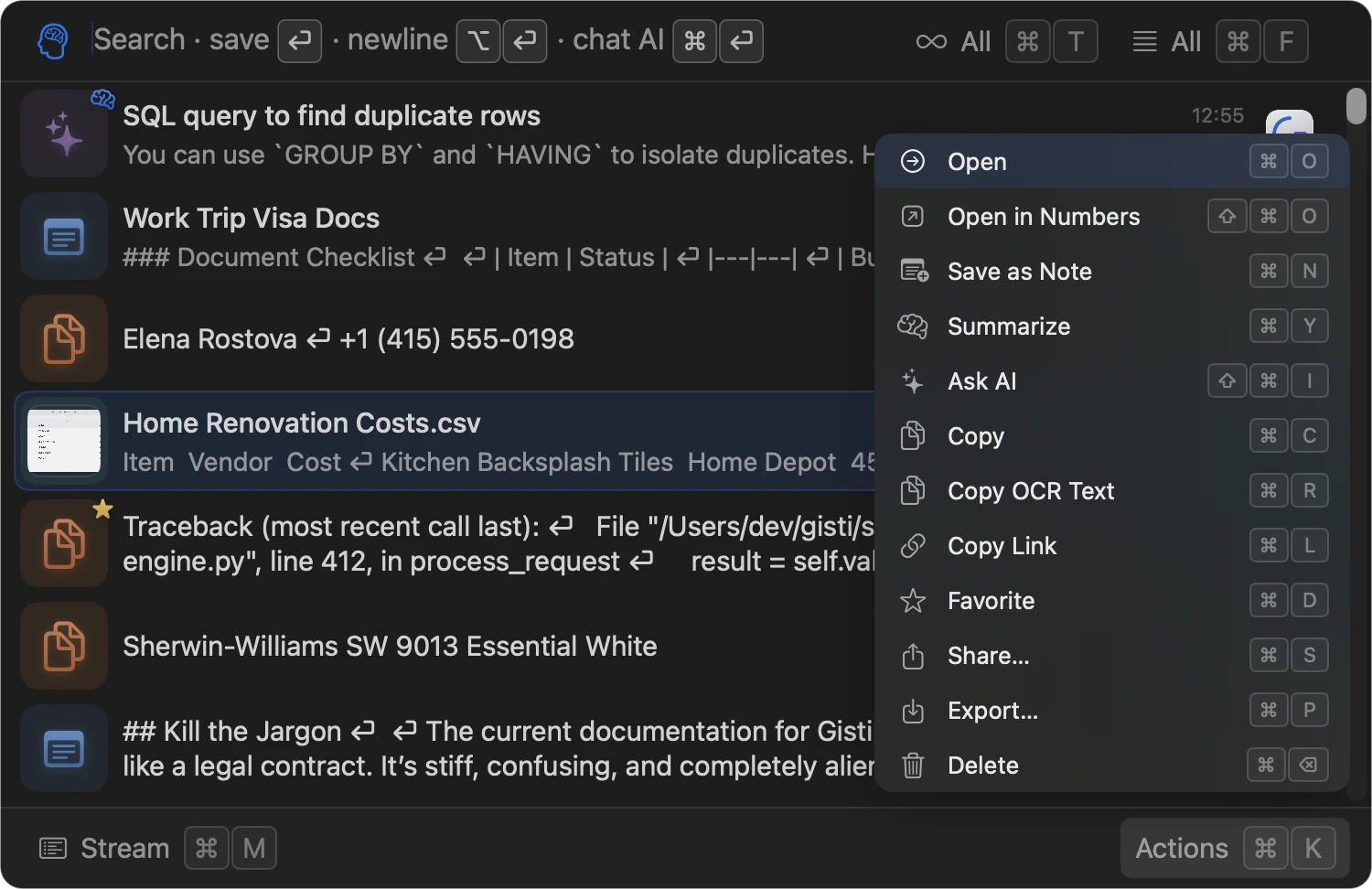
Task: Choose Copy Link menu entry
Action: pos(1112,546)
